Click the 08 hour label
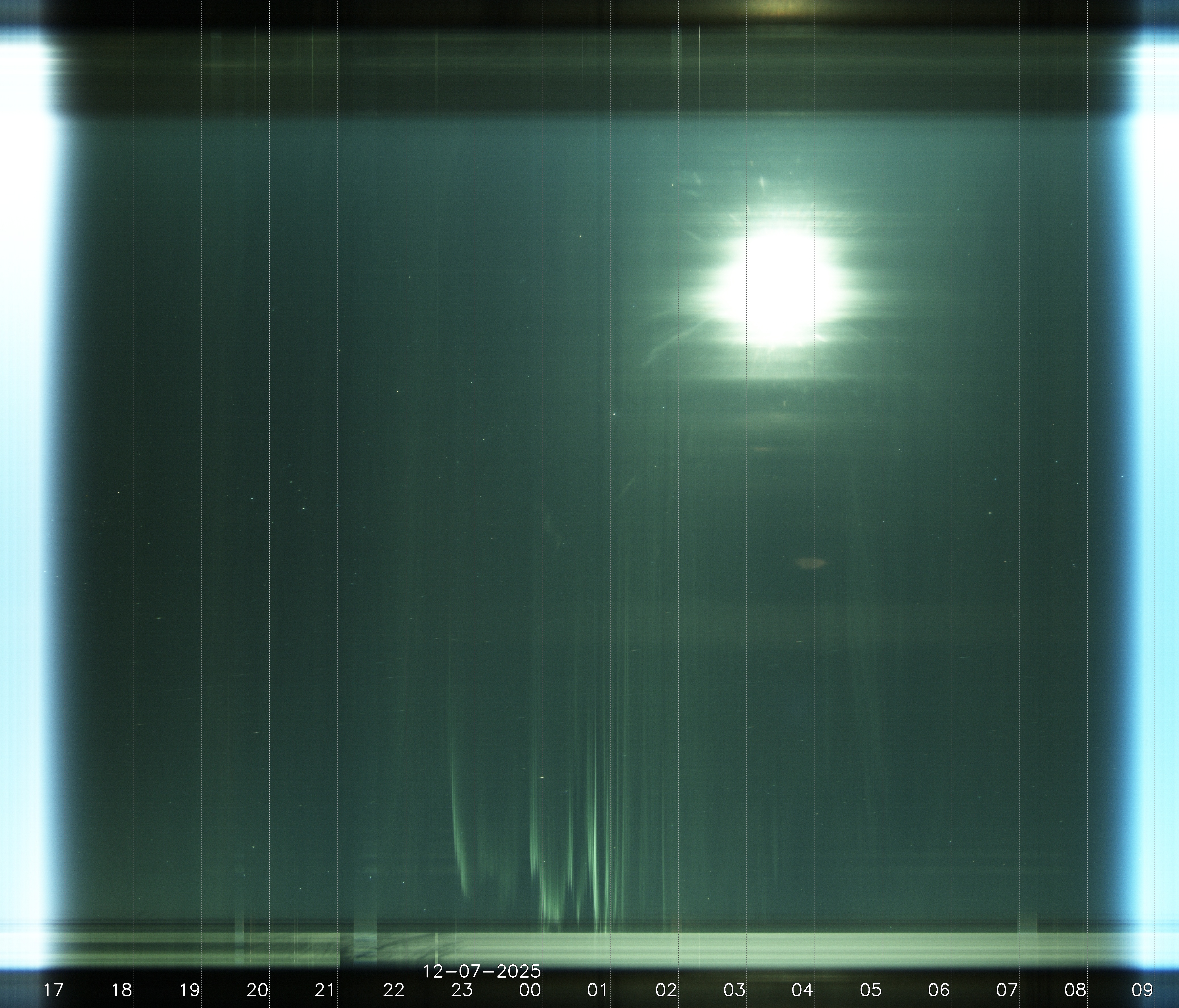This screenshot has width=1179, height=1008. click(1075, 990)
